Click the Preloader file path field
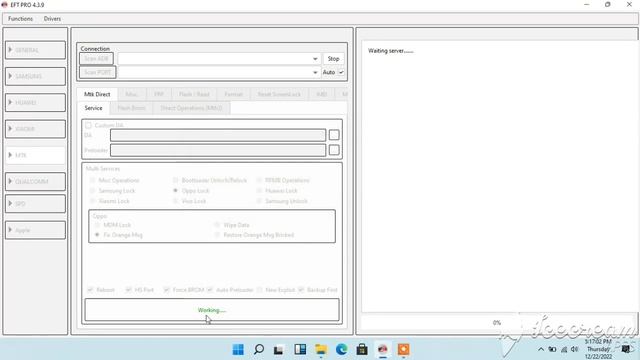Image resolution: width=640 pixels, height=360 pixels. [x=218, y=150]
